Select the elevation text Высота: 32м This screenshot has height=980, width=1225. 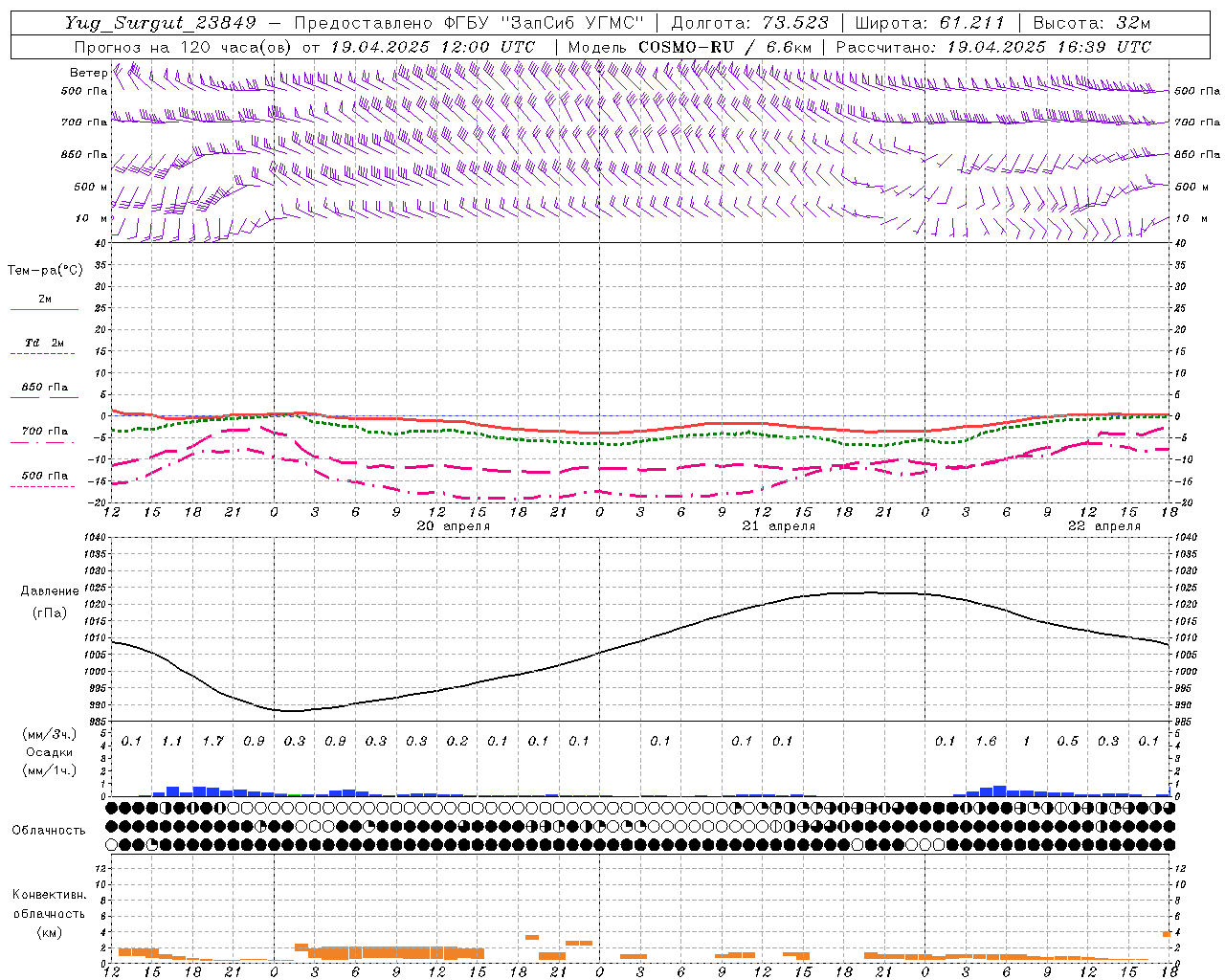(x=1092, y=23)
